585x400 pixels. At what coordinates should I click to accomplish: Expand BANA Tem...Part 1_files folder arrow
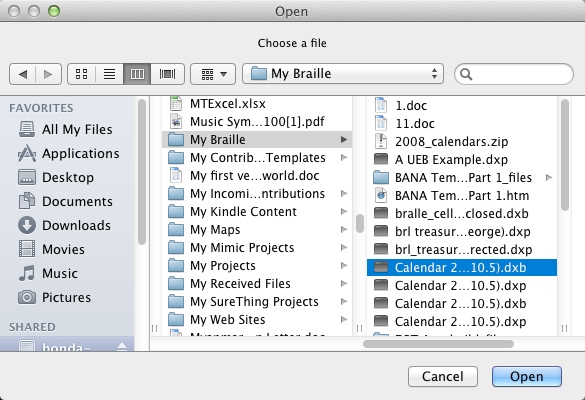tap(549, 177)
